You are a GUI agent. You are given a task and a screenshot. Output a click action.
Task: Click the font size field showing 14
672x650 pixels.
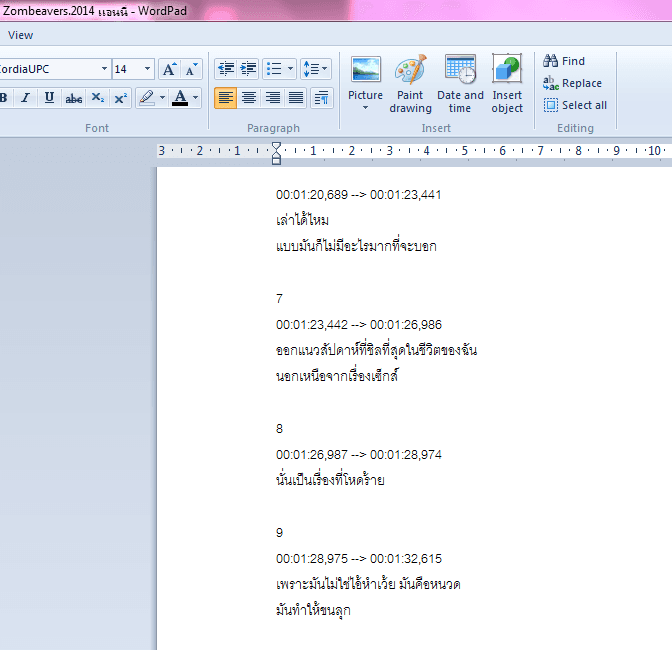point(127,69)
